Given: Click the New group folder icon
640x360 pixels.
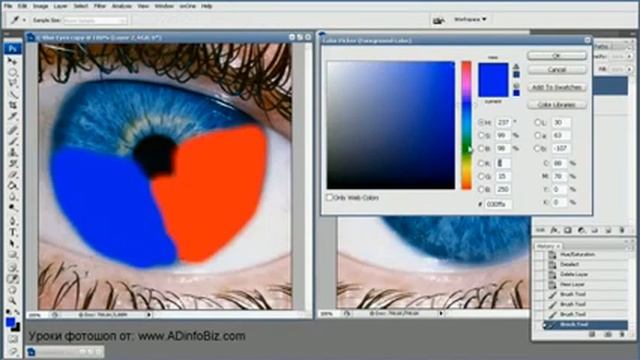Looking at the screenshot, I should [595, 231].
